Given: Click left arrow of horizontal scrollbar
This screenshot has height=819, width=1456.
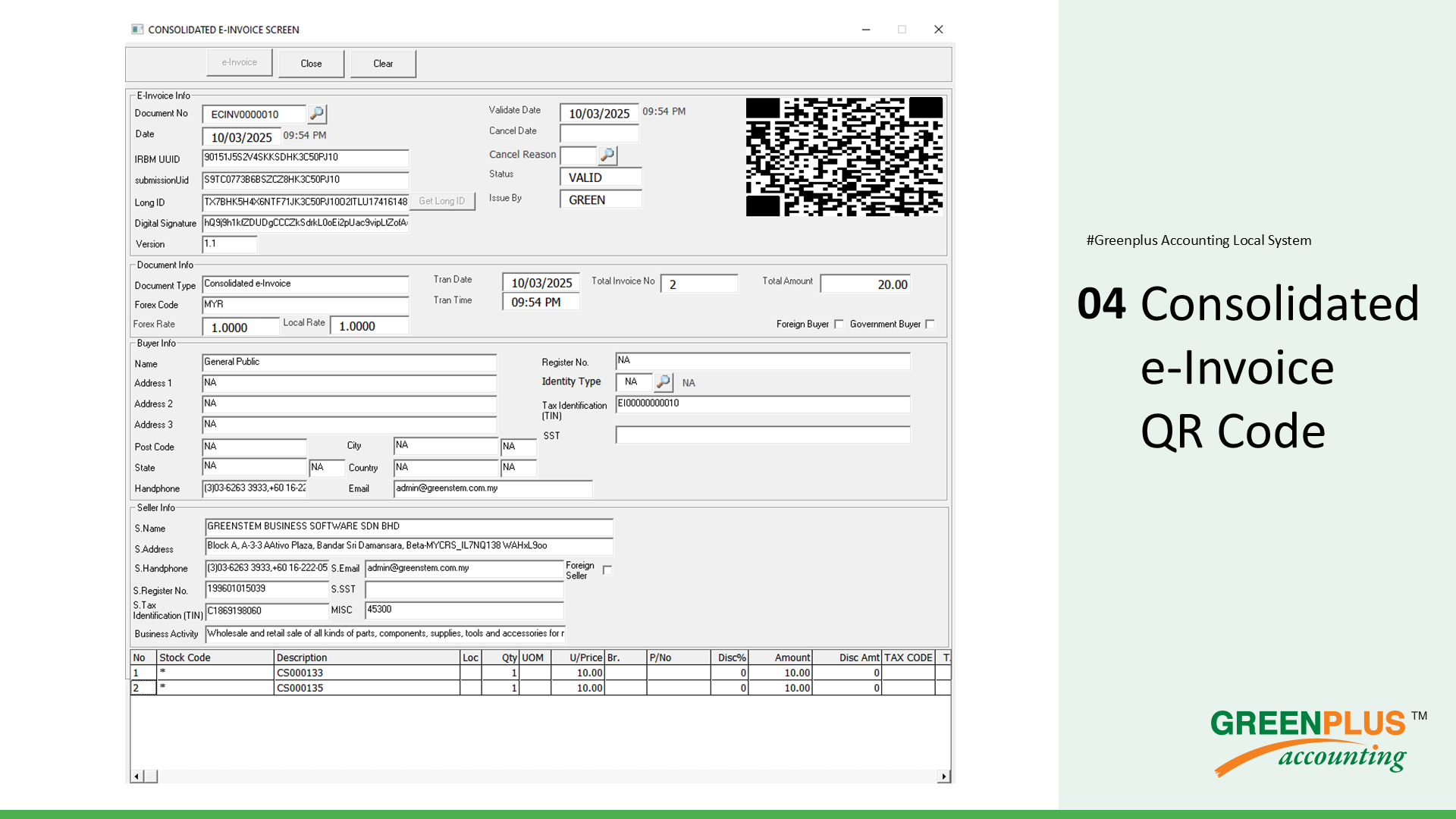Looking at the screenshot, I should point(136,777).
